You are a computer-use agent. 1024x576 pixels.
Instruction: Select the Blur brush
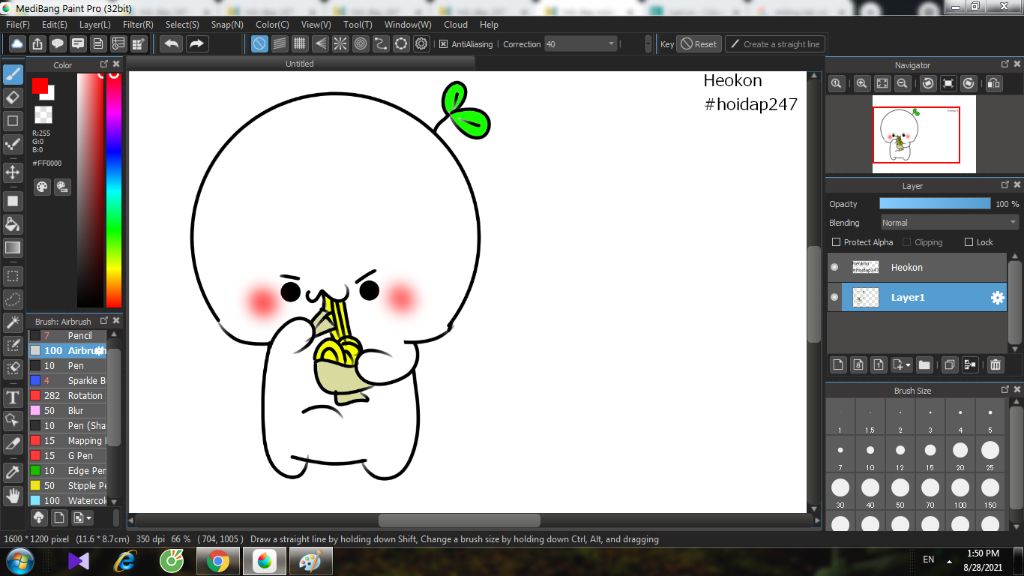[x=68, y=411]
